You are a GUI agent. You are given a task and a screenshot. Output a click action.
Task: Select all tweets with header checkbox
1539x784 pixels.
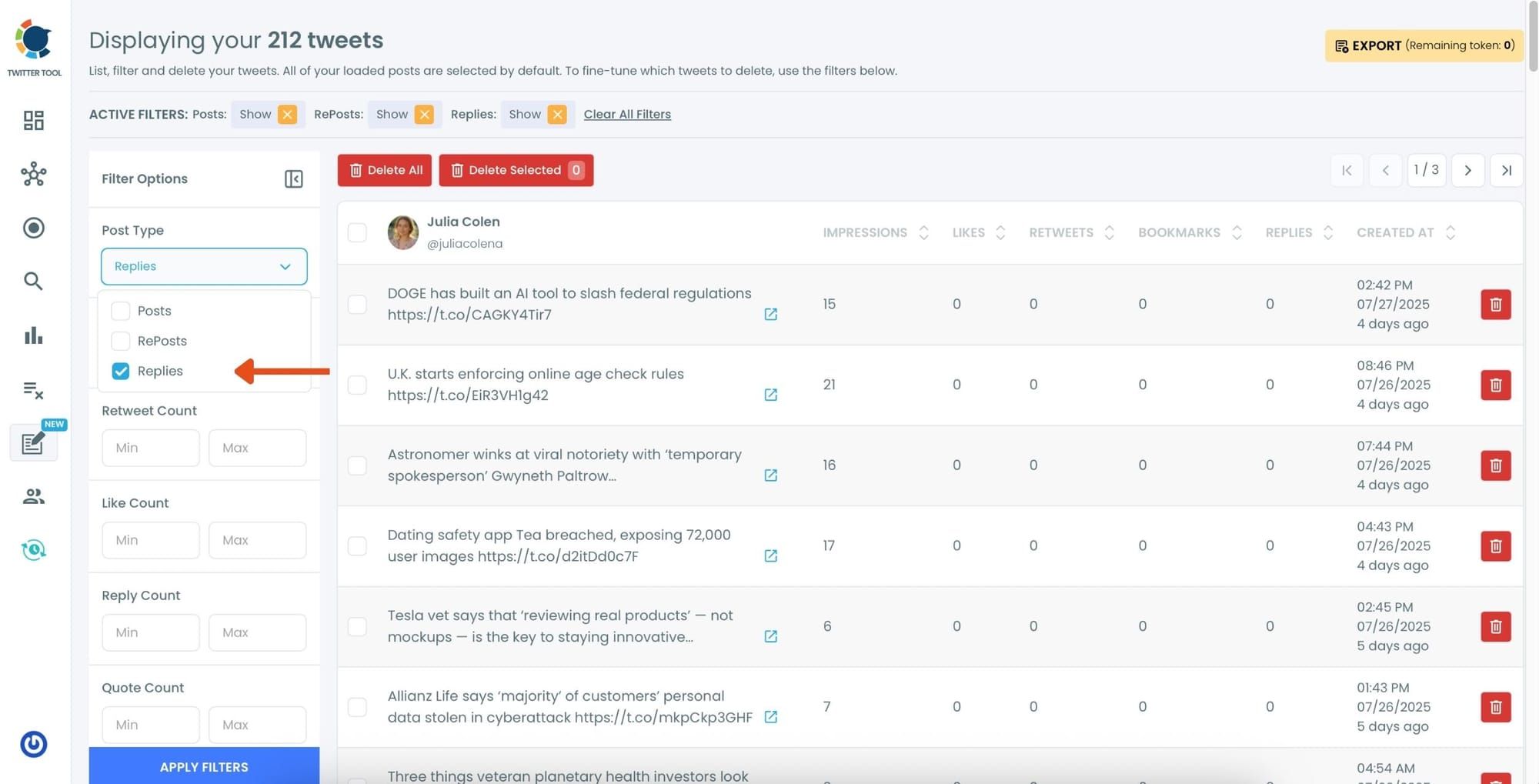tap(357, 232)
